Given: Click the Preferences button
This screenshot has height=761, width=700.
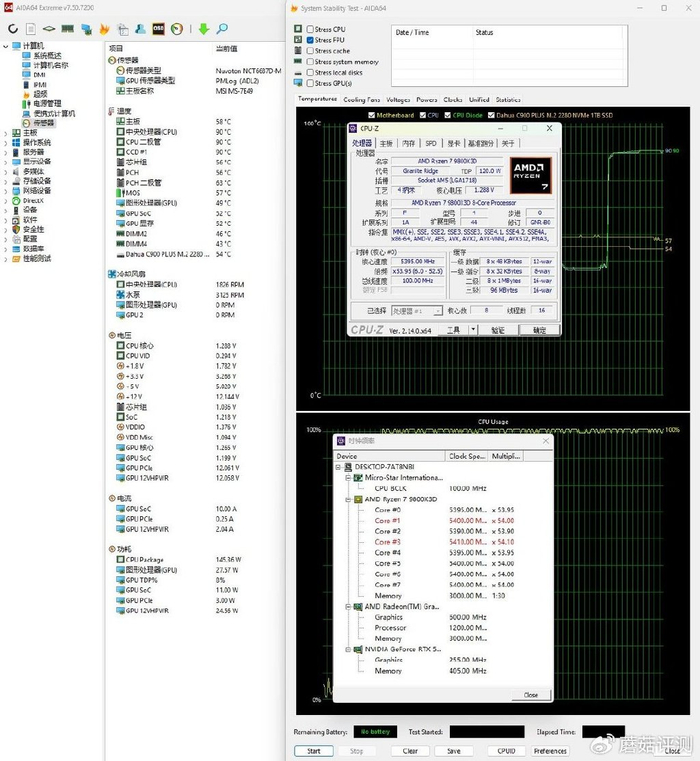Looking at the screenshot, I should click(550, 750).
